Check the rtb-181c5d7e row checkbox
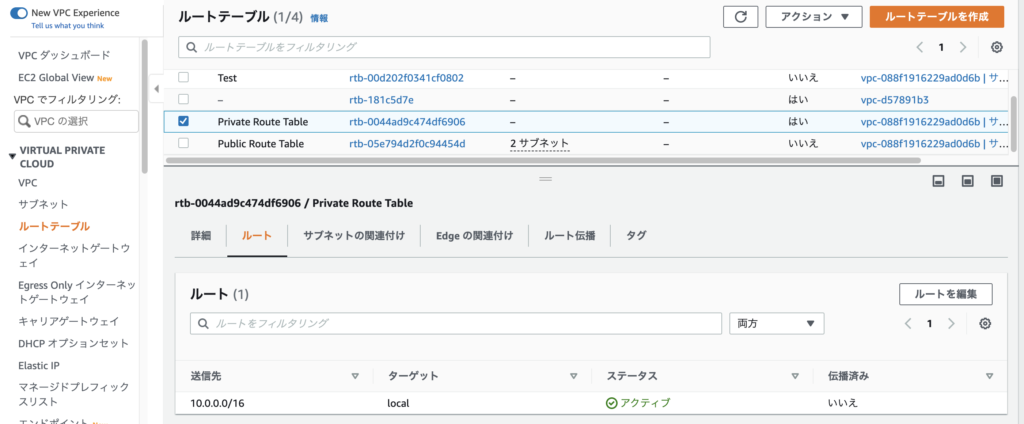This screenshot has height=424, width=1024. tap(184, 99)
